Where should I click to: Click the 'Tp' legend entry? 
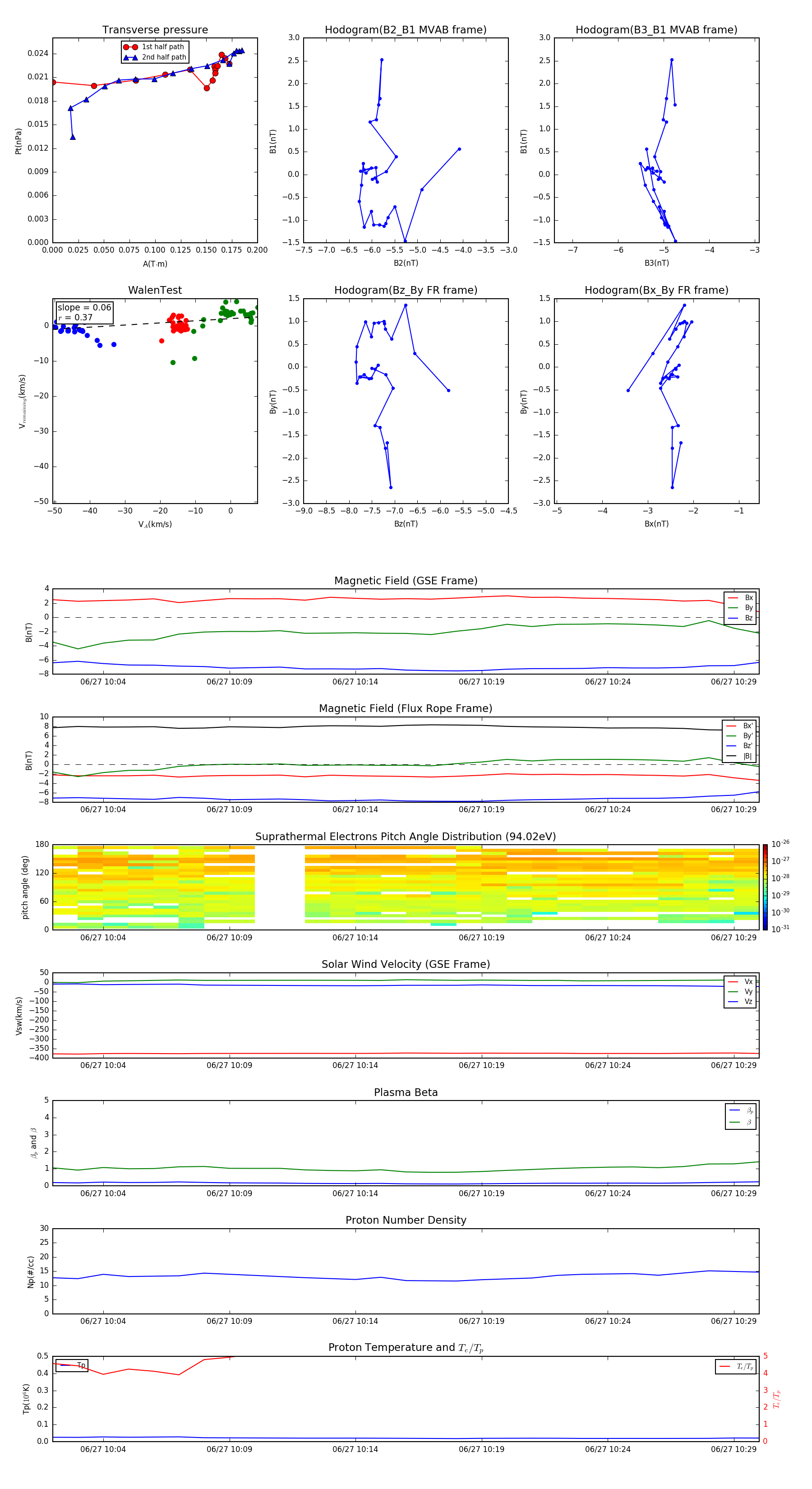(72, 1365)
